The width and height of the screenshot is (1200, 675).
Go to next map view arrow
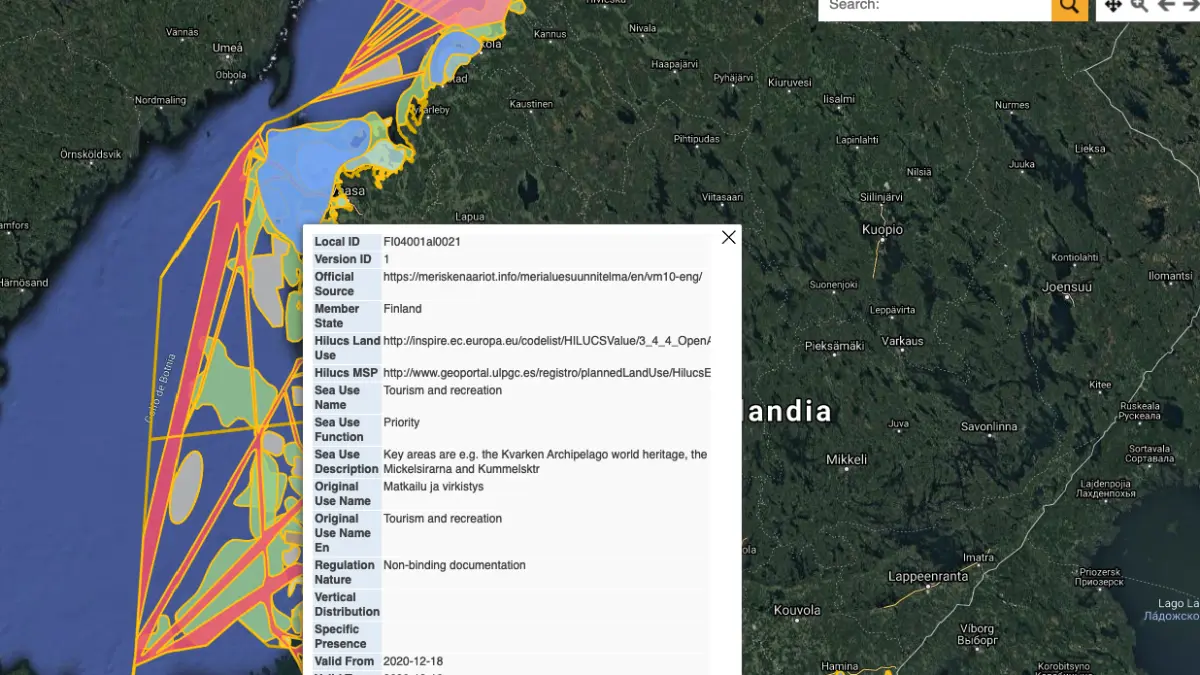[1190, 6]
